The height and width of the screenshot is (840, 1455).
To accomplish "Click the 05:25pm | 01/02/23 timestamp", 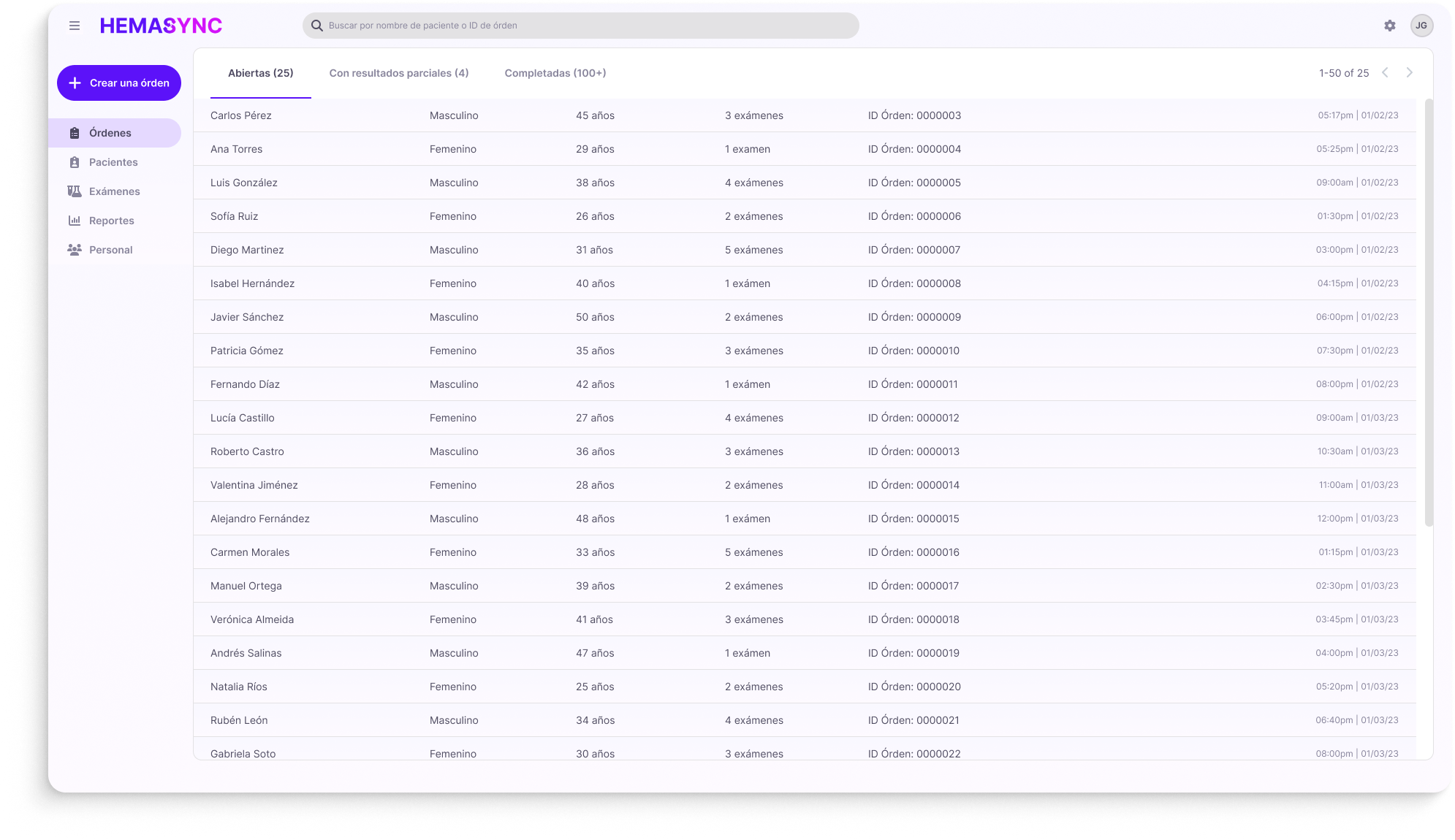I will 1358,149.
